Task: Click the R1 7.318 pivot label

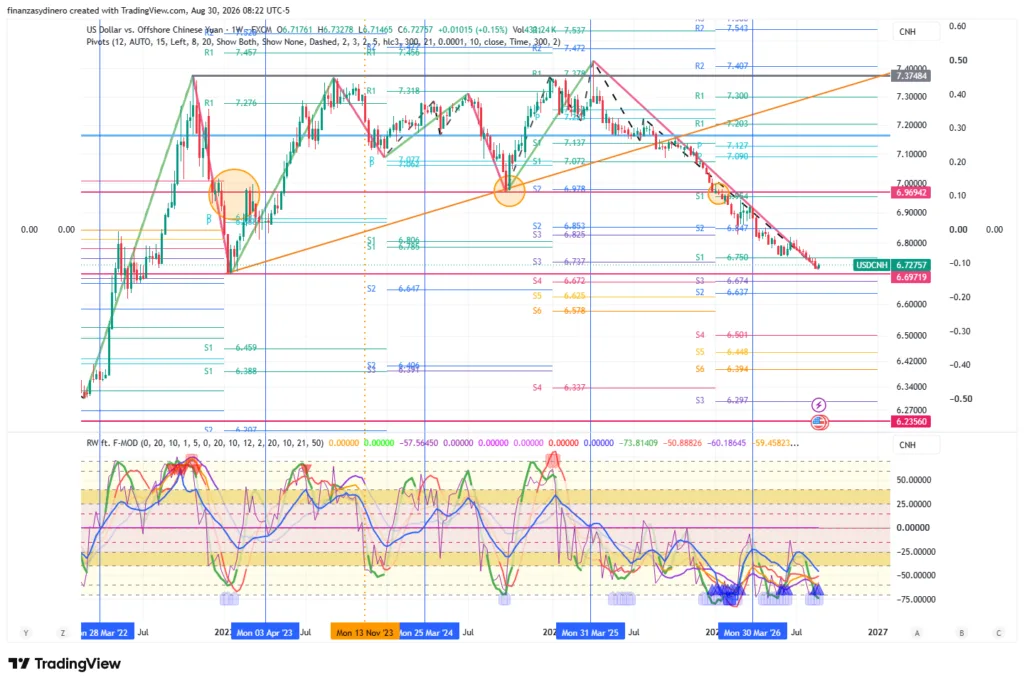Action: [393, 91]
